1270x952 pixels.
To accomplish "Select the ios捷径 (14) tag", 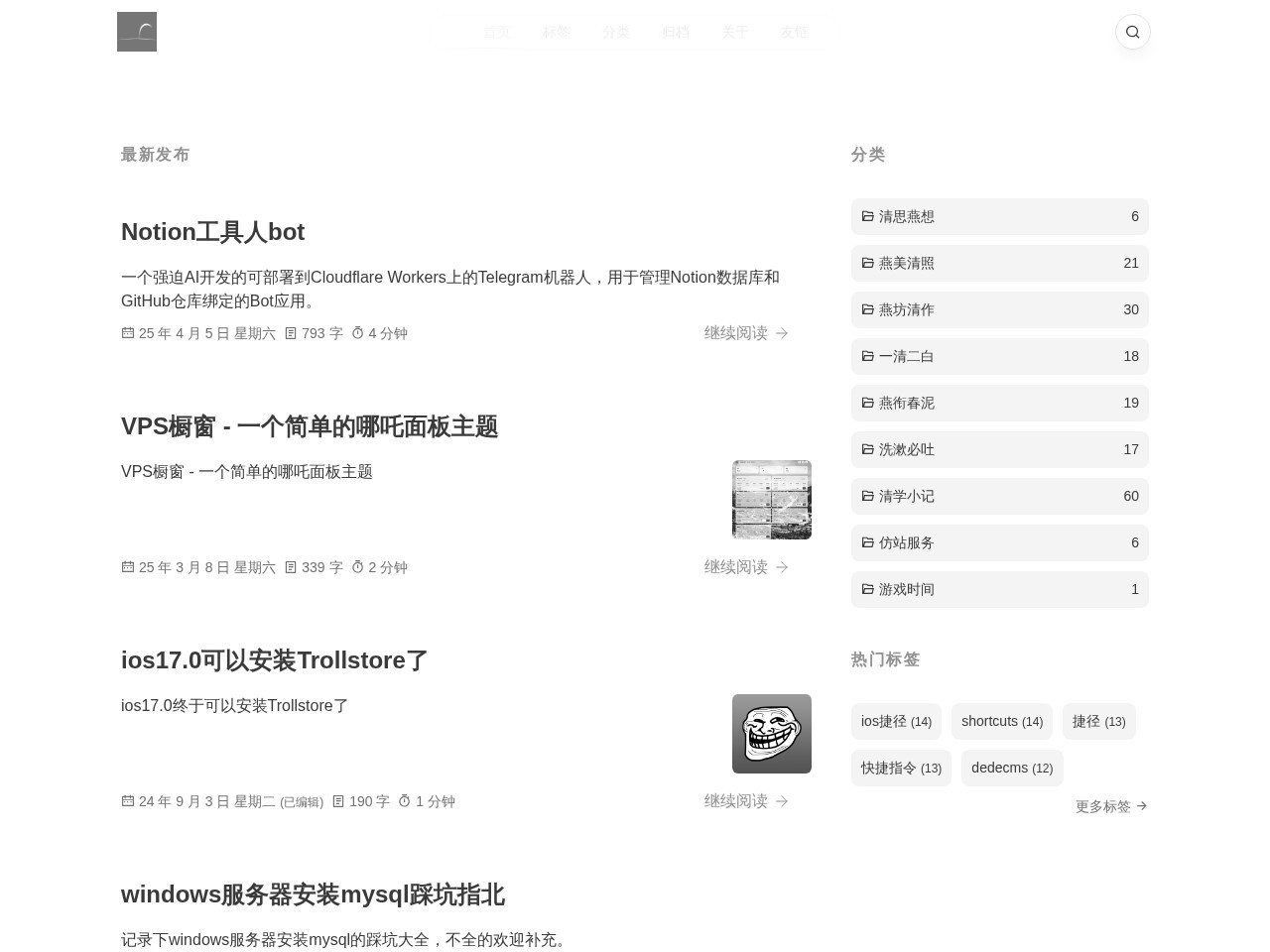I will [896, 722].
